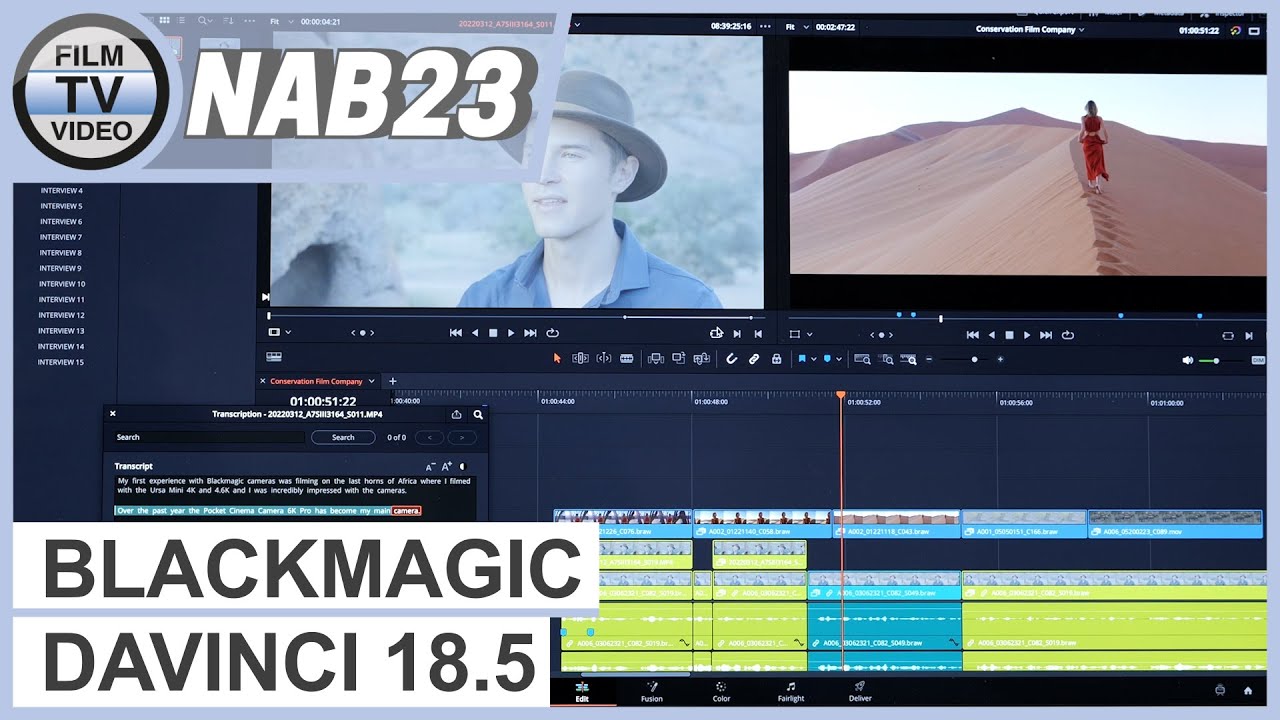Toggle Loop playback in source viewer
1280x720 pixels.
coord(552,333)
